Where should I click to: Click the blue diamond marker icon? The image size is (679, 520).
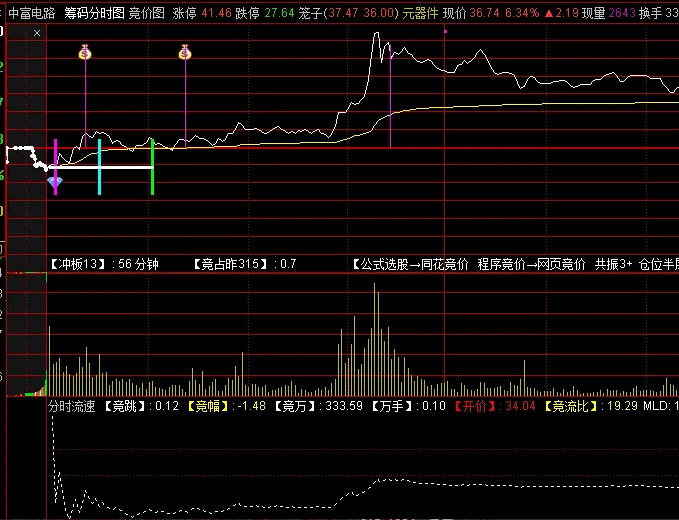[55, 182]
